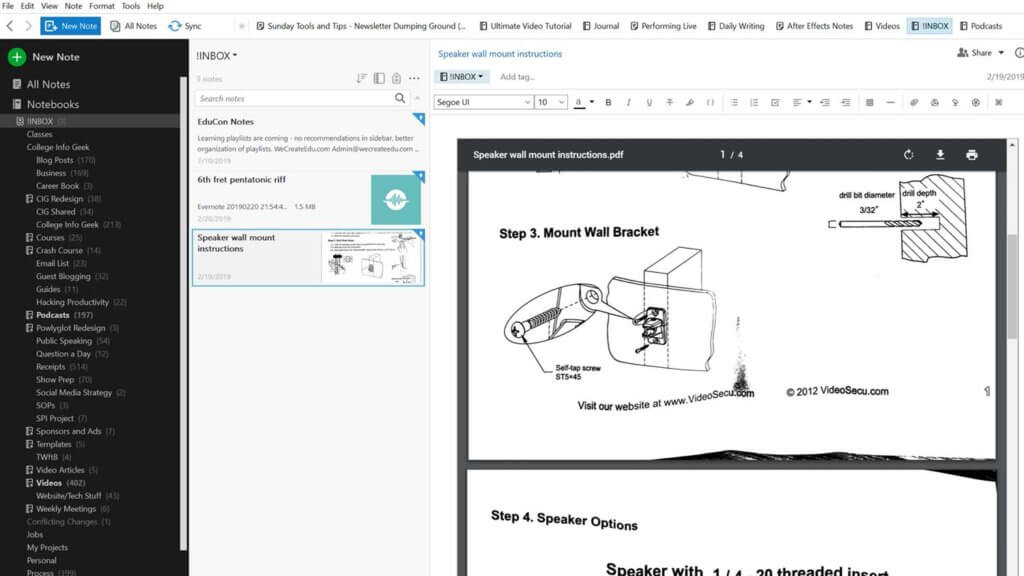Toggle strikethrough formatting
Screen dimensions: 1024x576
[x=669, y=103]
